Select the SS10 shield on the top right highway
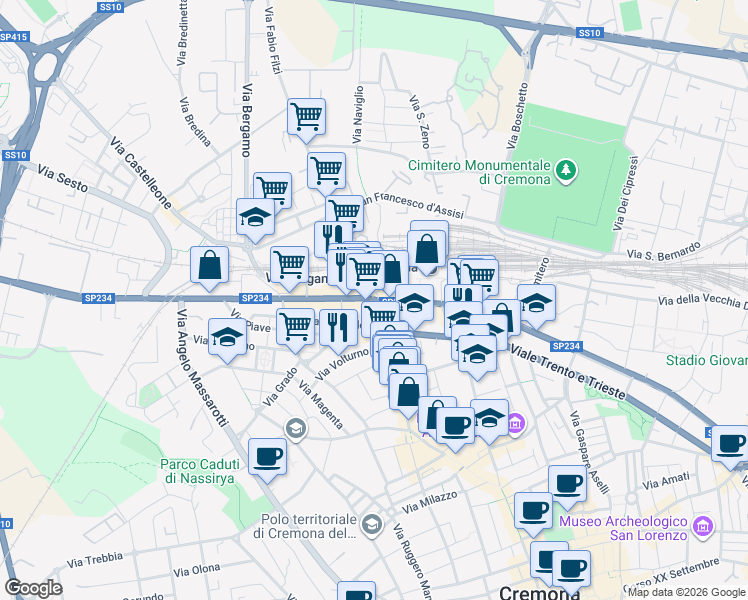 click(x=590, y=32)
